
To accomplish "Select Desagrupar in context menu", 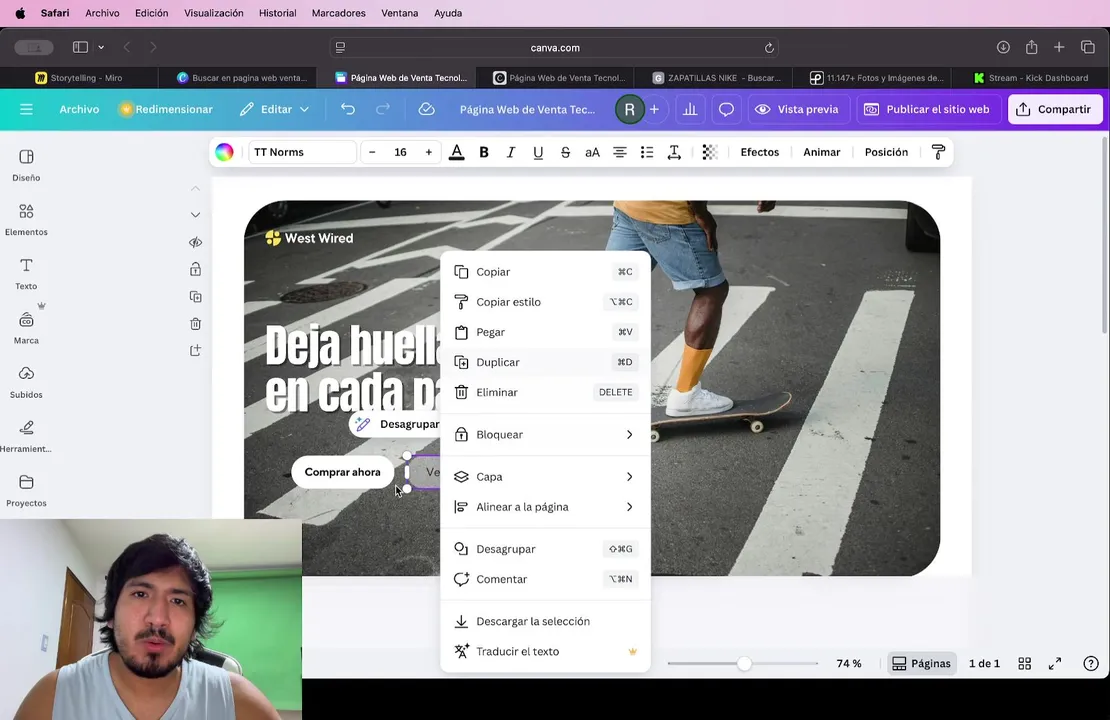I will 545,549.
